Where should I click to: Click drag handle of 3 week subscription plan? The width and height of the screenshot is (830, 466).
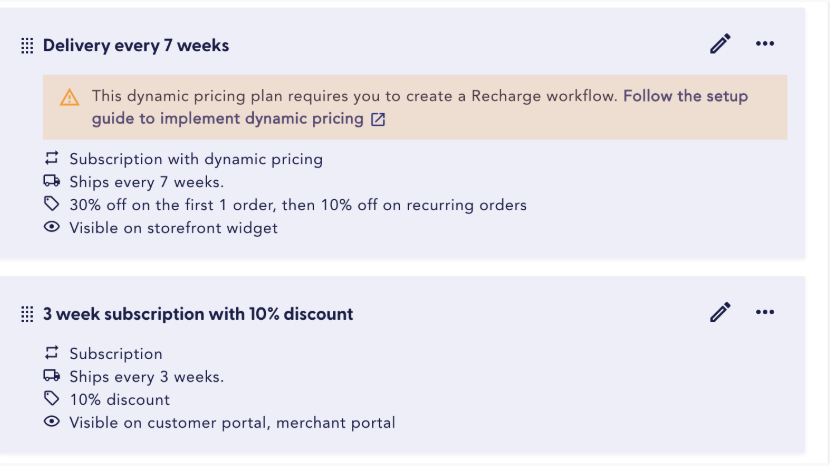tap(27, 314)
